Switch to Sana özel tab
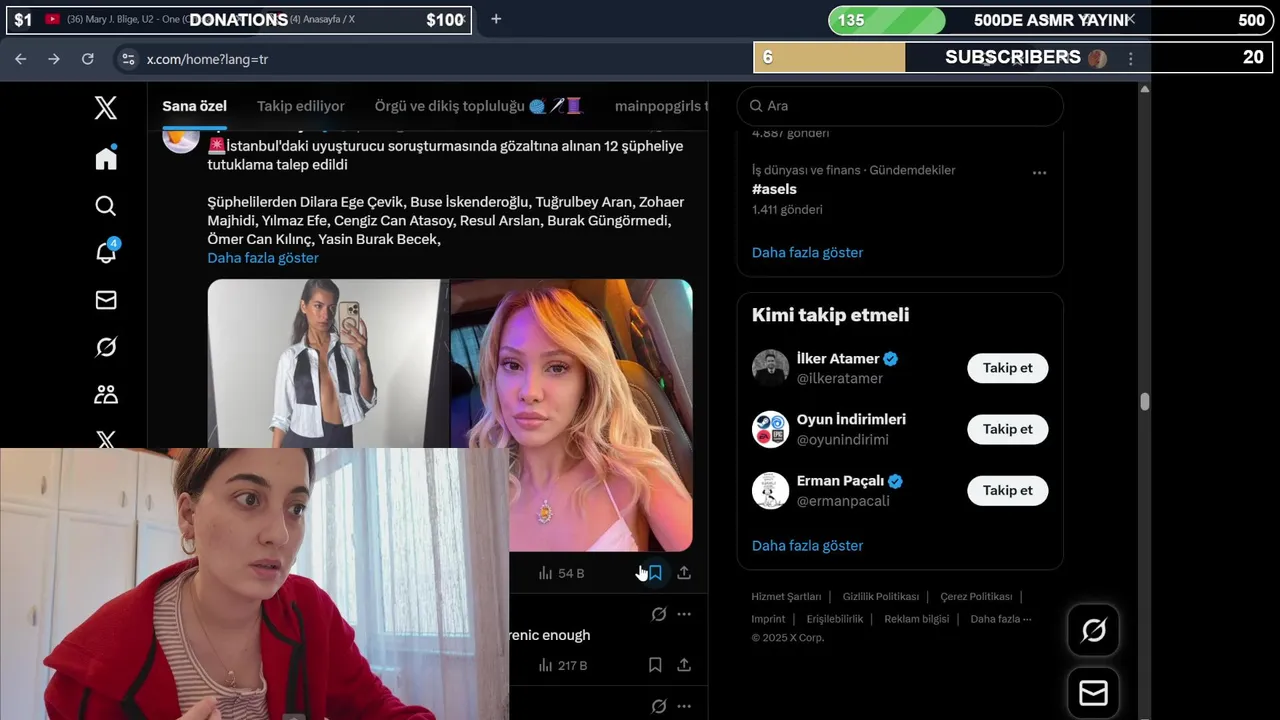Image resolution: width=1280 pixels, height=720 pixels. [195, 106]
